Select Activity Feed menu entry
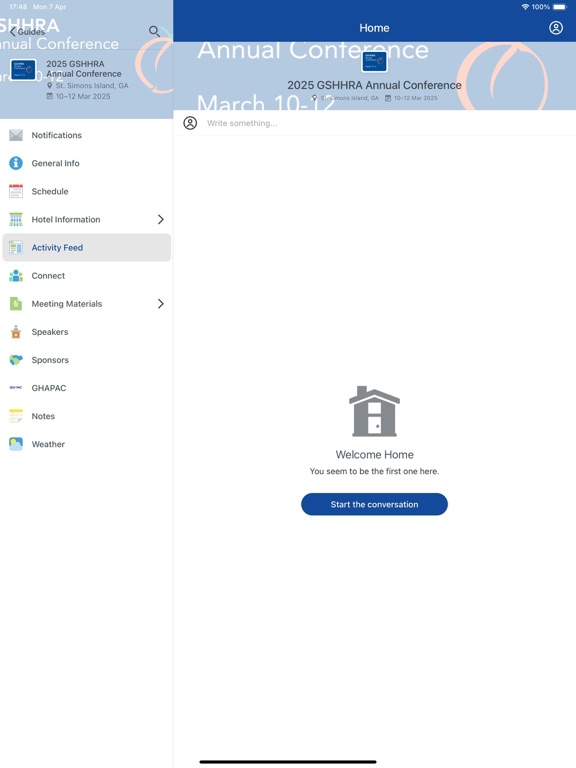Image resolution: width=576 pixels, height=768 pixels. coord(87,247)
